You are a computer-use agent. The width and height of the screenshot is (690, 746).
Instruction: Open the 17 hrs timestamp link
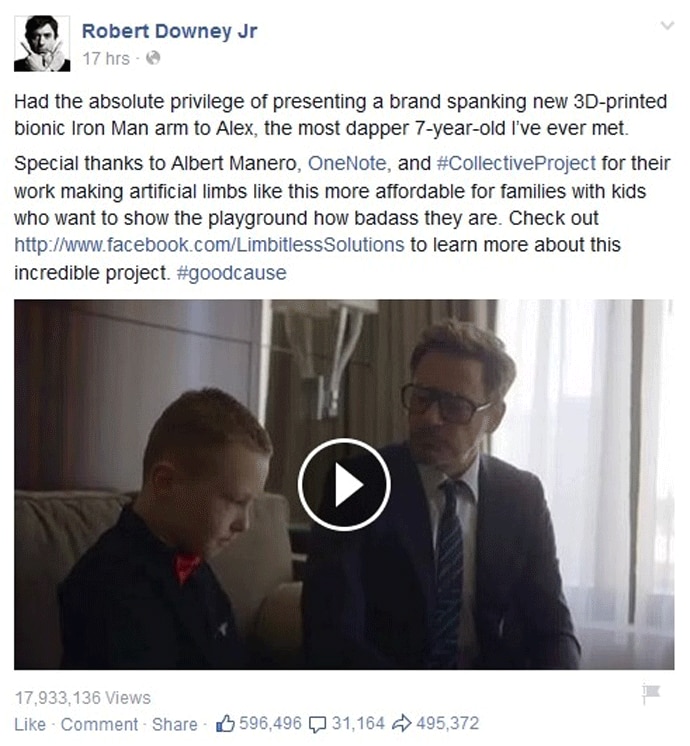106,59
